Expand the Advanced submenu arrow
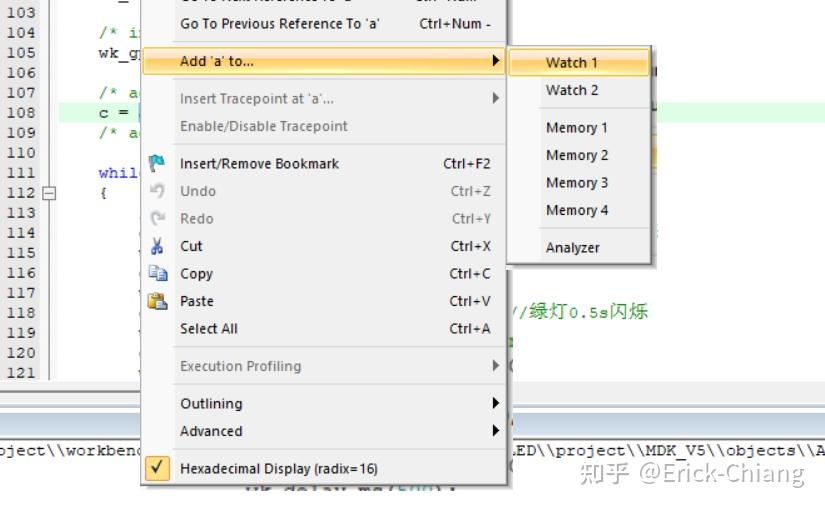This screenshot has height=510, width=825. 495,431
